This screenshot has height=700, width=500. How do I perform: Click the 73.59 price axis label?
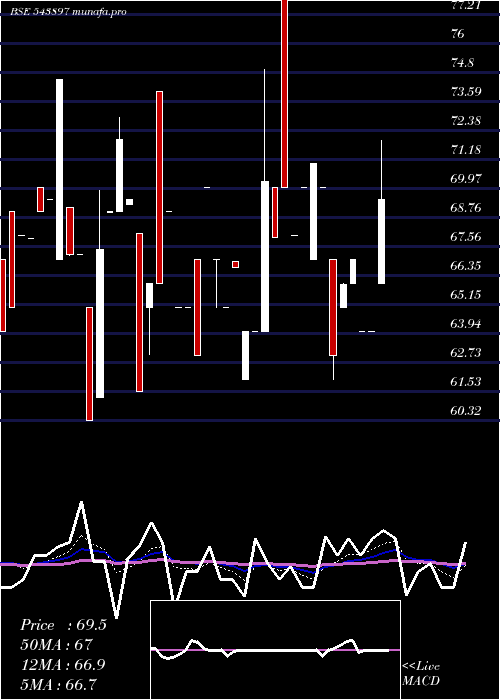click(466, 92)
